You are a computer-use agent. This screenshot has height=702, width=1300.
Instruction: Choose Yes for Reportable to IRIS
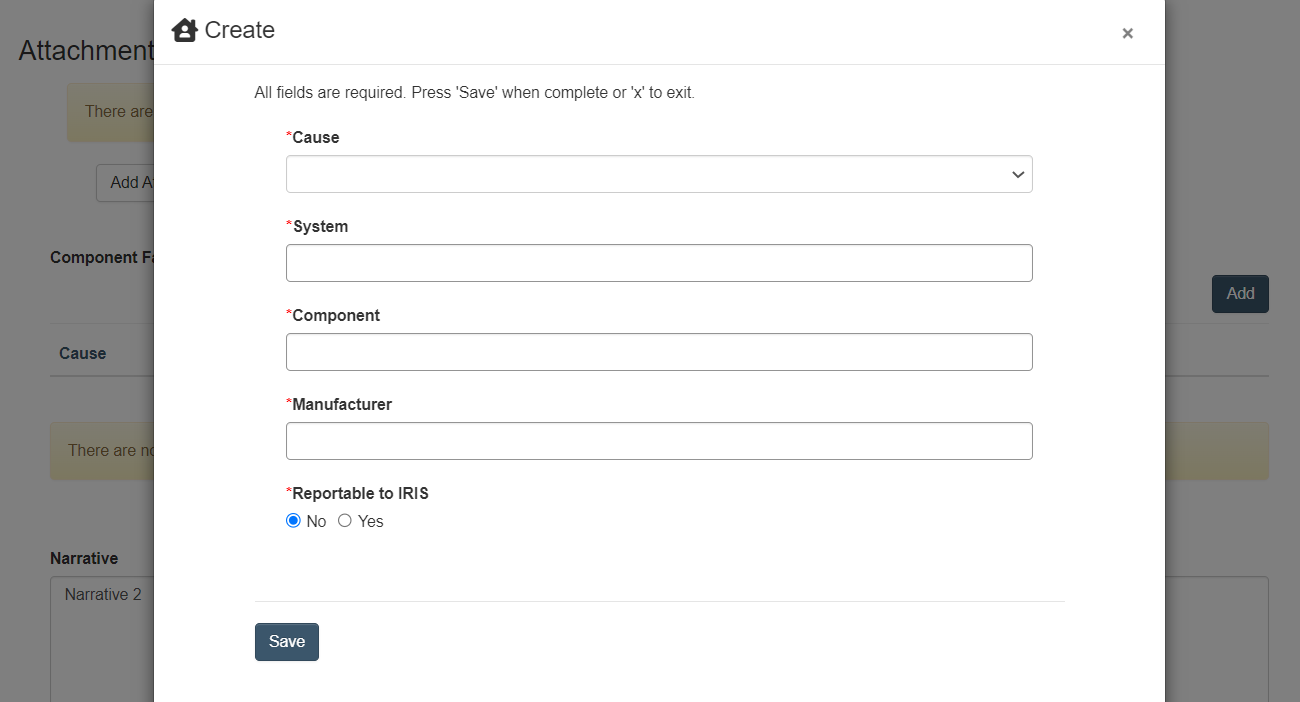[345, 521]
